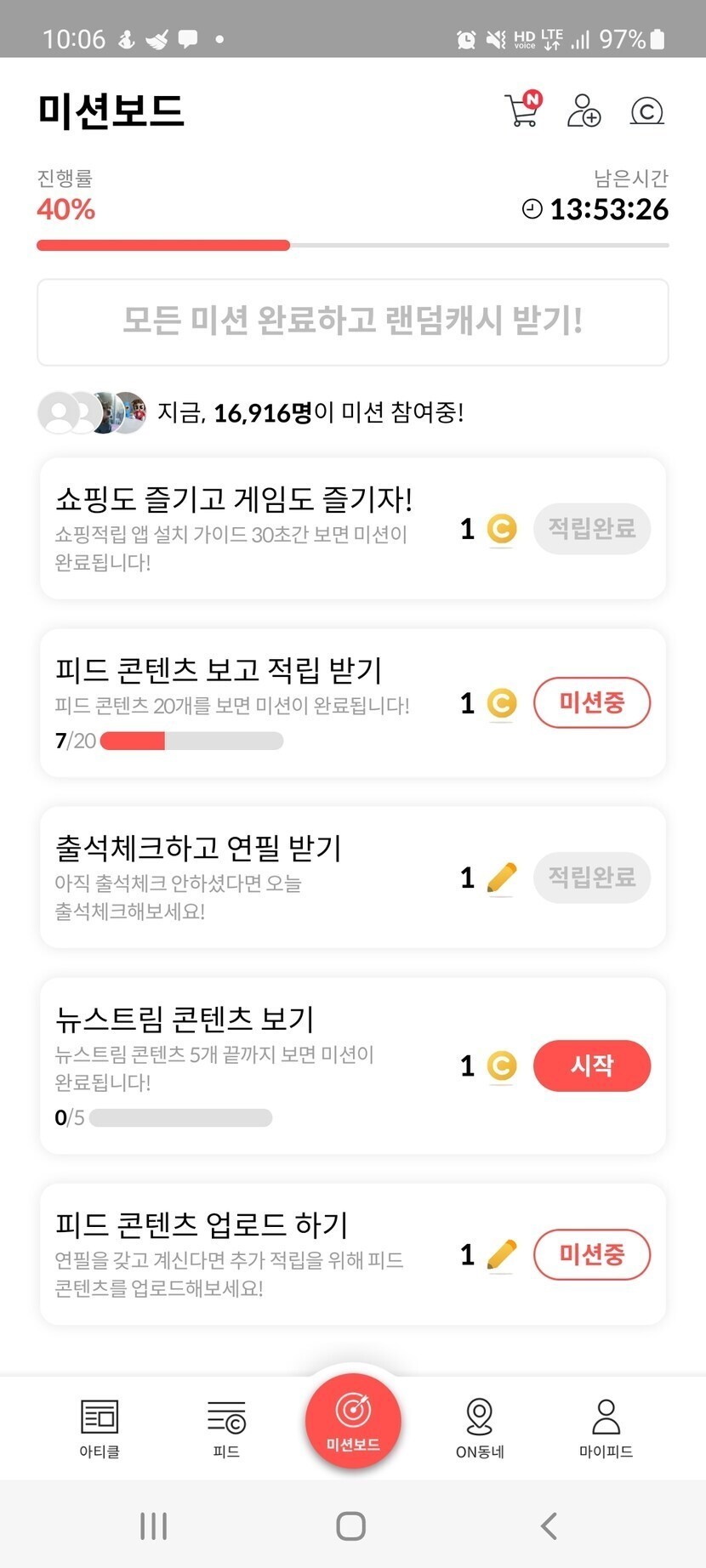Tap 적립완료 button for 쇼핑도 즐기고 게임도 즐기자
Screen dimensions: 706x1568
click(591, 529)
